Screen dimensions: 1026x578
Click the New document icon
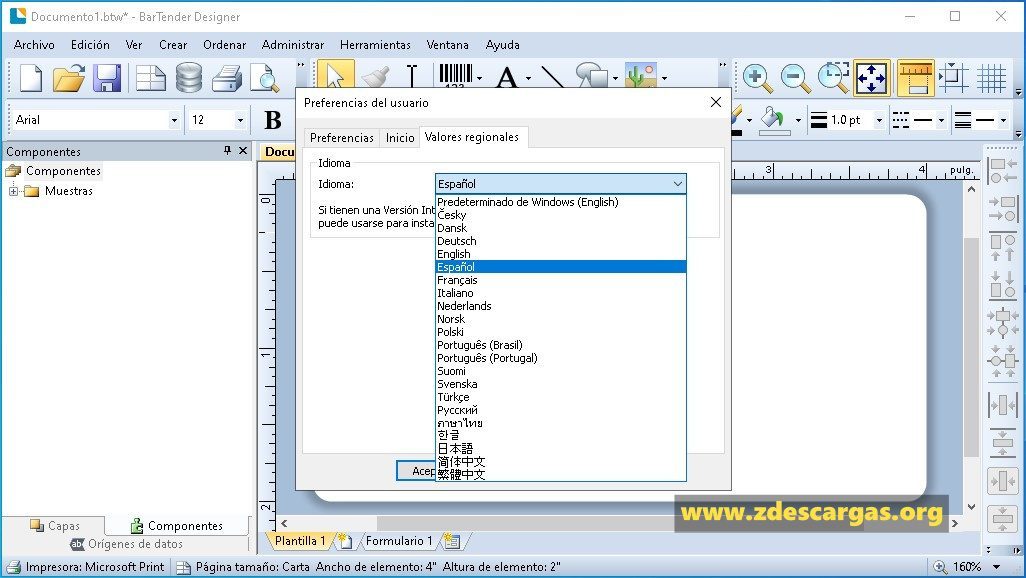tap(30, 78)
